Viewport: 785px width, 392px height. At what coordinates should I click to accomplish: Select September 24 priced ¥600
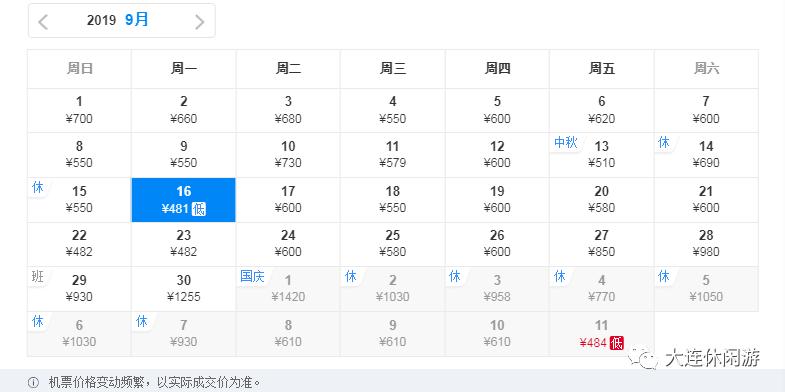(288, 244)
